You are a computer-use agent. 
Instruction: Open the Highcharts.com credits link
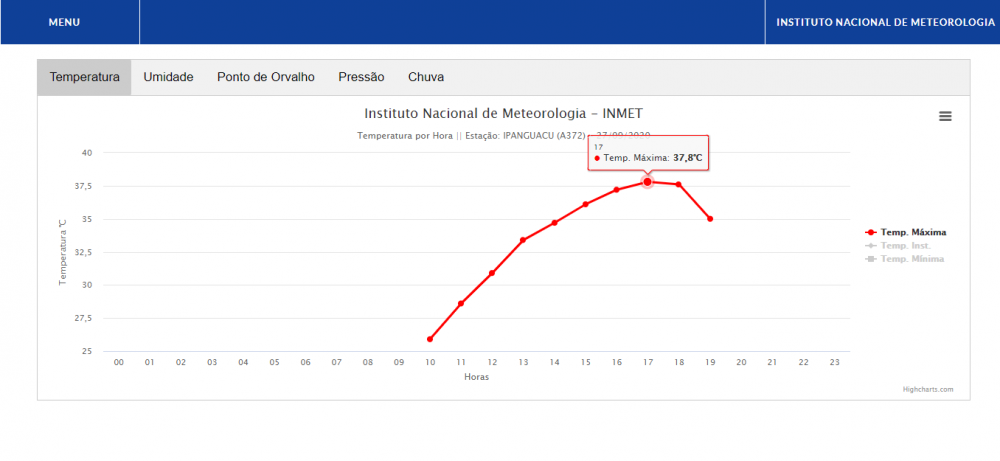tap(928, 389)
